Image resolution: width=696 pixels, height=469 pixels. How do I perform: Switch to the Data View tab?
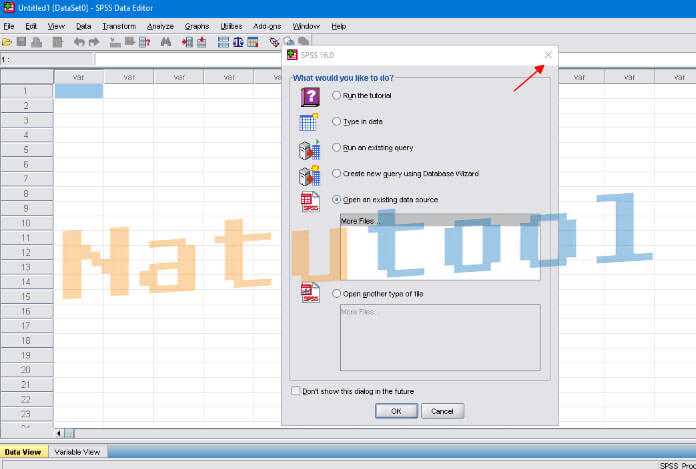(23, 452)
